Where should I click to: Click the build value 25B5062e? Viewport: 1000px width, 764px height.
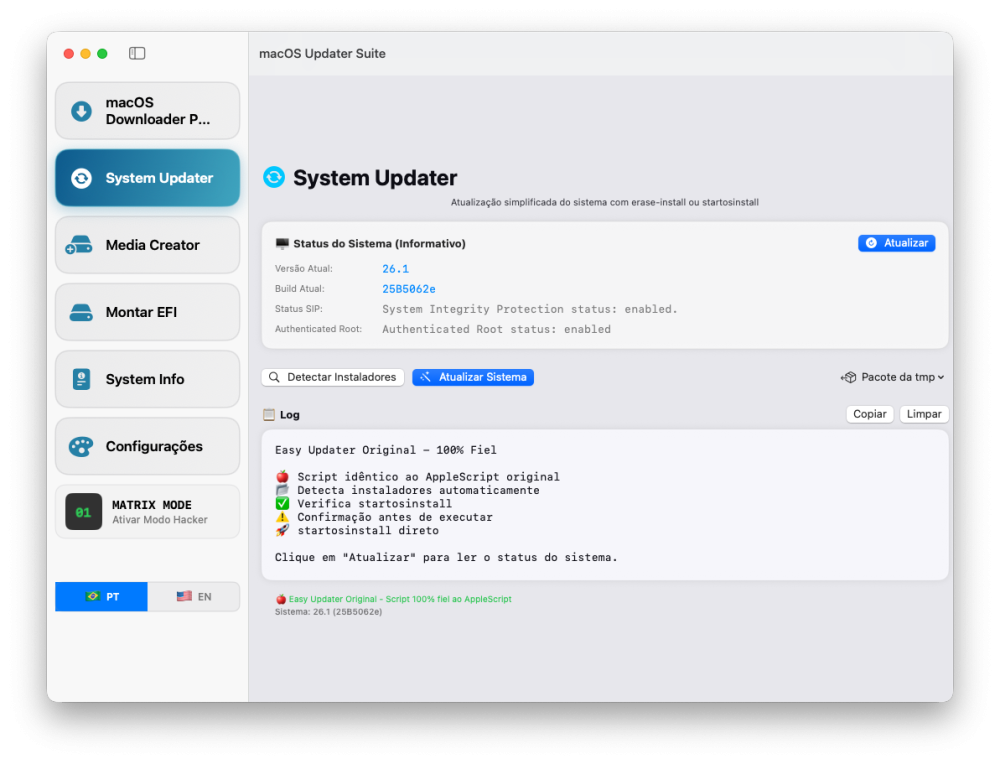(409, 290)
